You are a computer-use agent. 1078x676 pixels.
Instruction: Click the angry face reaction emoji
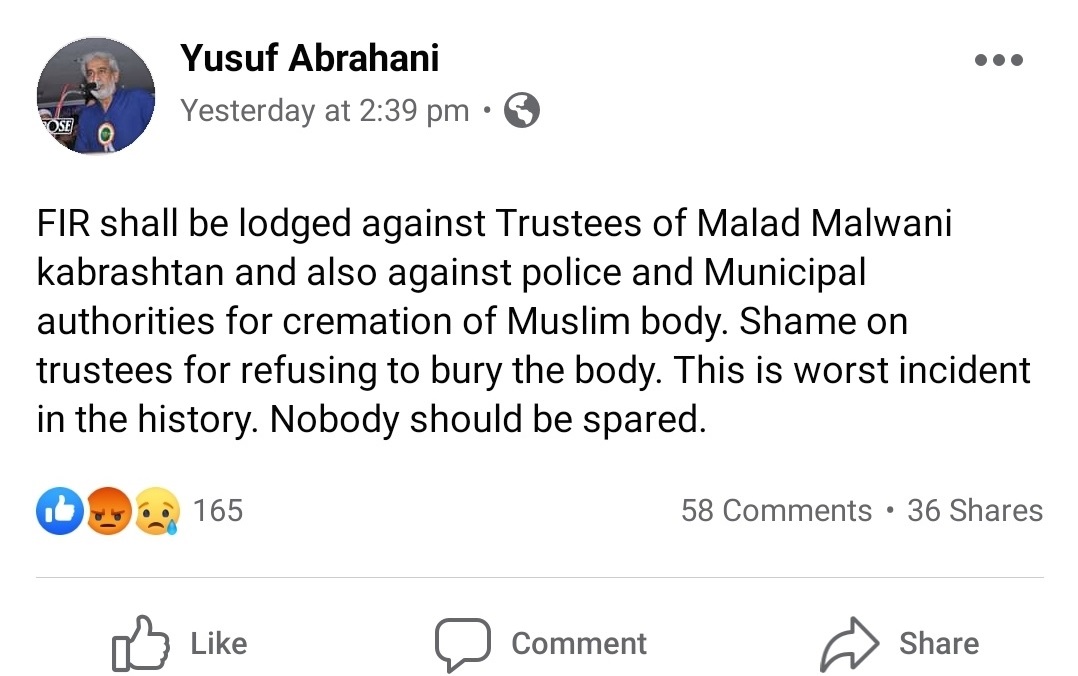[x=109, y=511]
